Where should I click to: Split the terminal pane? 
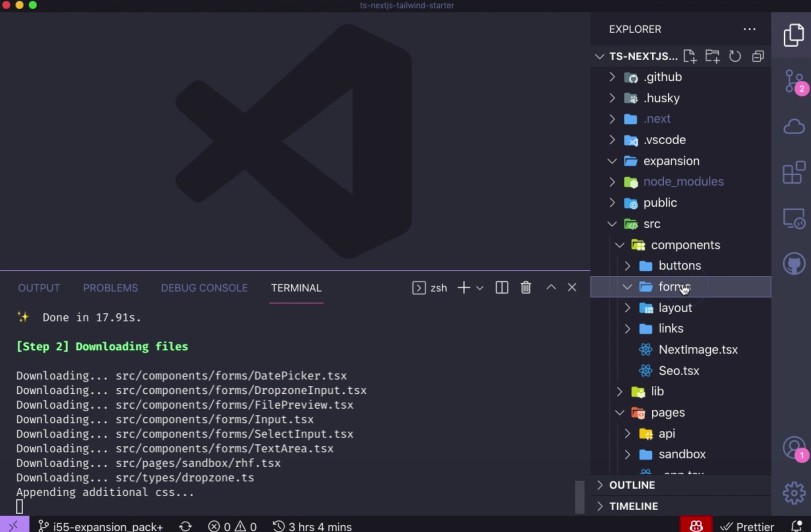click(x=502, y=288)
